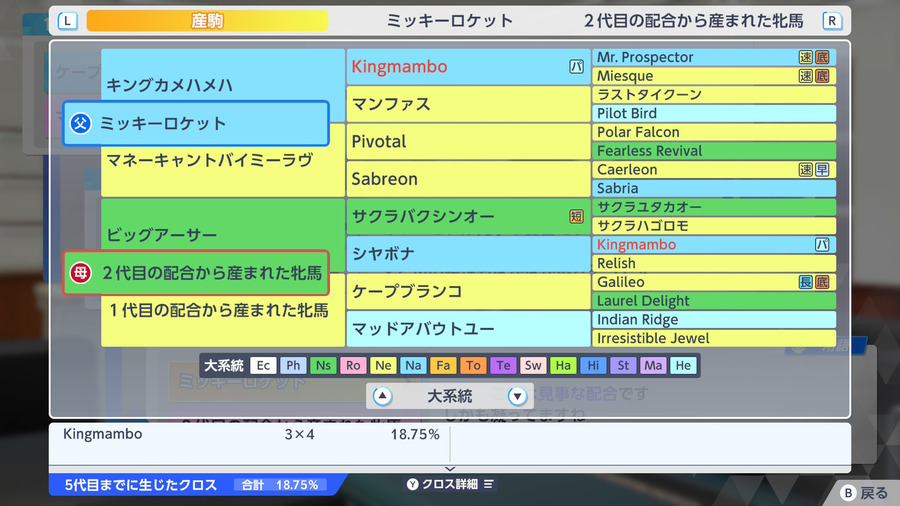Viewport: 900px width, 506px height.
Task: Click the 合計 18.75% cross total
Action: 280,485
